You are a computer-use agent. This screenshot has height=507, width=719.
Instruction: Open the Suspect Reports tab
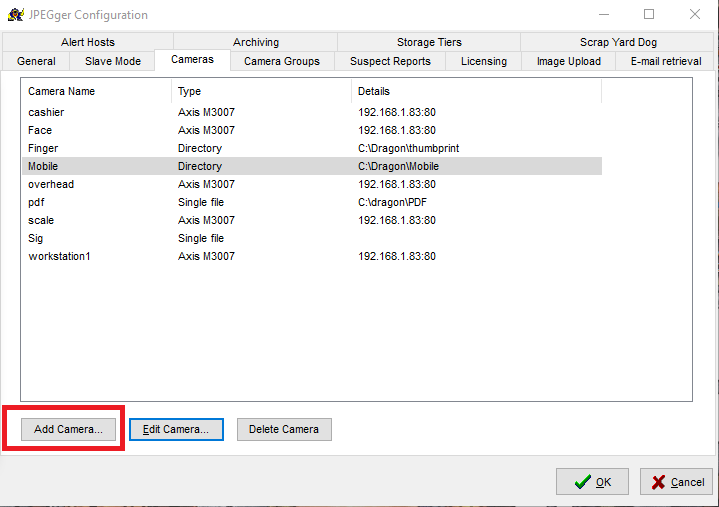point(390,61)
